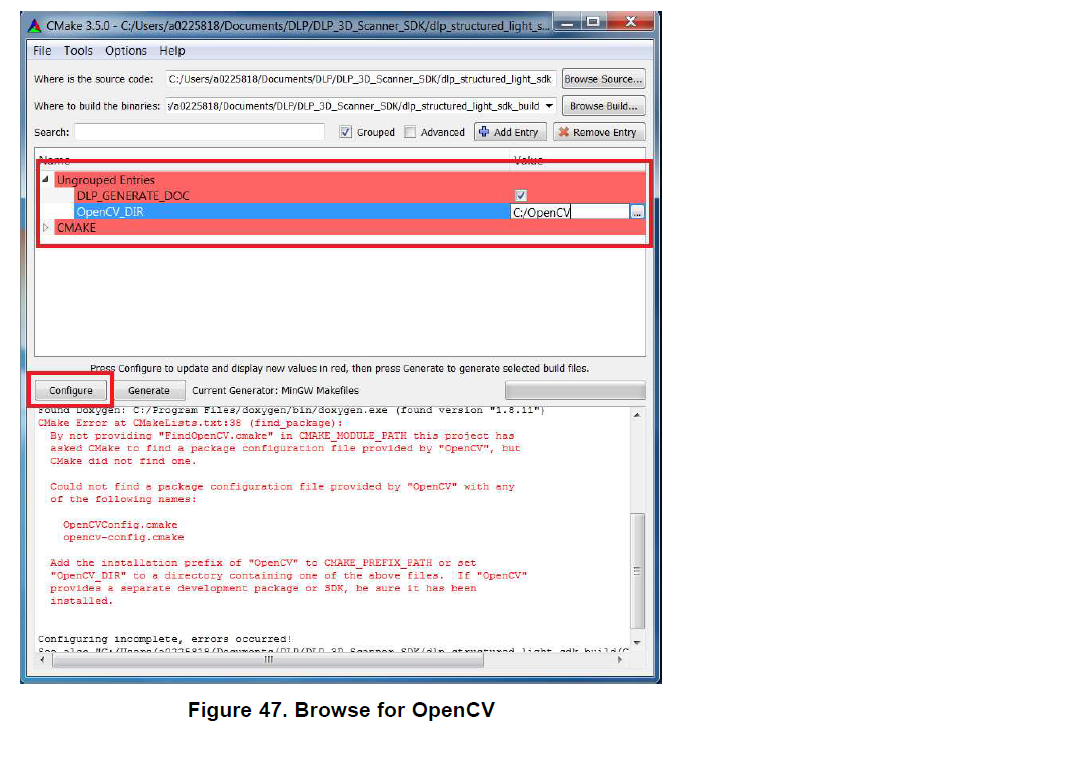Toggle the Grouped checkbox
The image size is (1074, 761).
(346, 132)
